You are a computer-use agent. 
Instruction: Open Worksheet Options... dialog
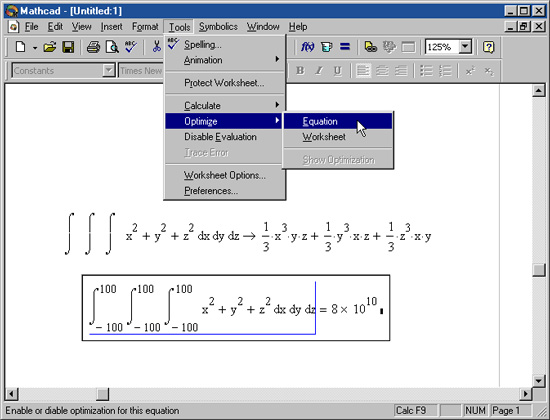click(225, 175)
